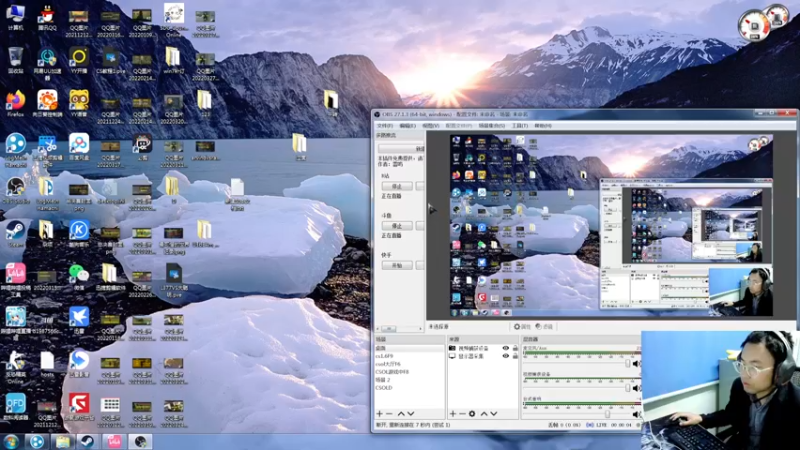Move selected scene down with arrow

[411, 414]
